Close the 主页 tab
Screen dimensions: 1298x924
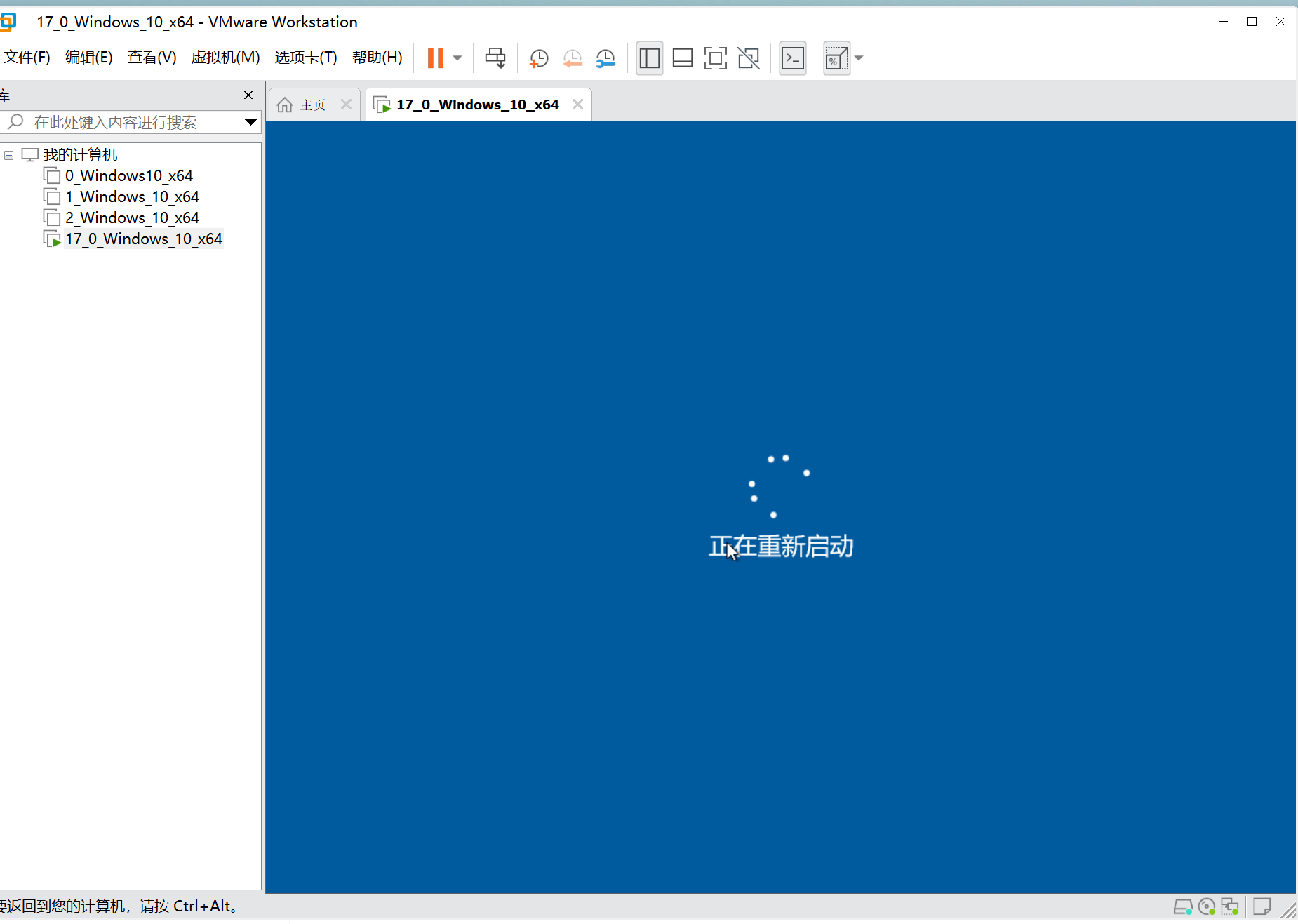point(346,105)
